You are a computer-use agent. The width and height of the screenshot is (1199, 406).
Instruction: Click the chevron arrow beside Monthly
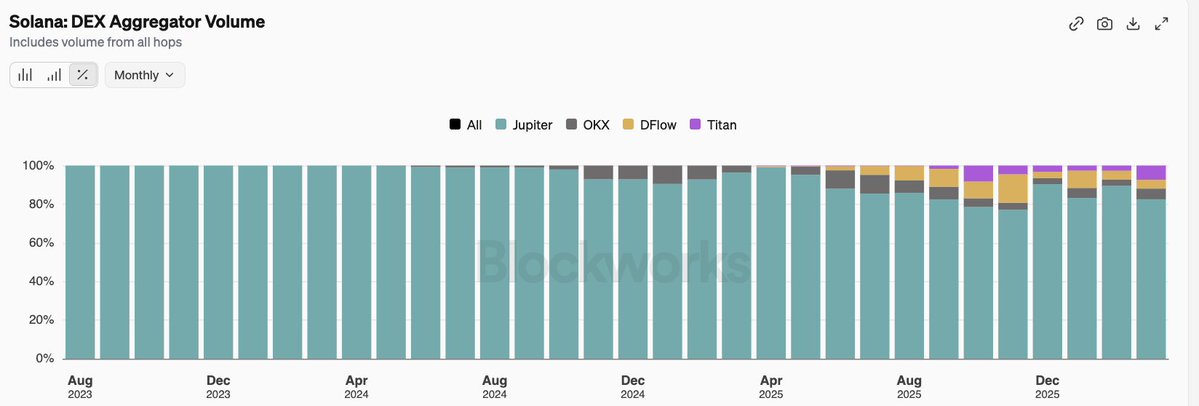(x=169, y=75)
